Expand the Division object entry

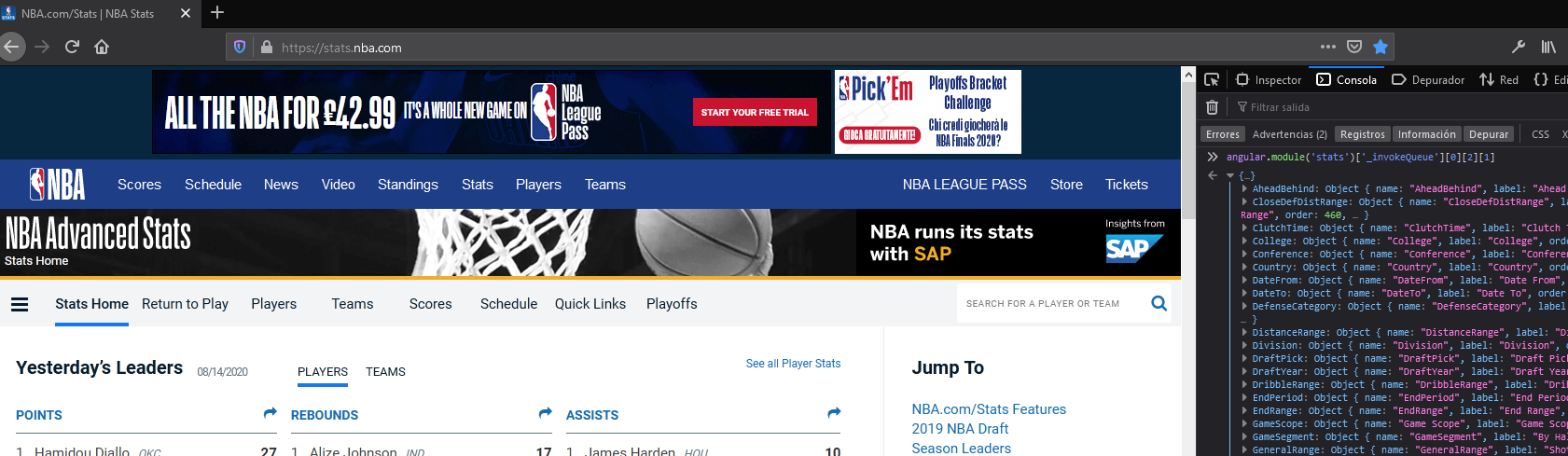(x=1244, y=345)
